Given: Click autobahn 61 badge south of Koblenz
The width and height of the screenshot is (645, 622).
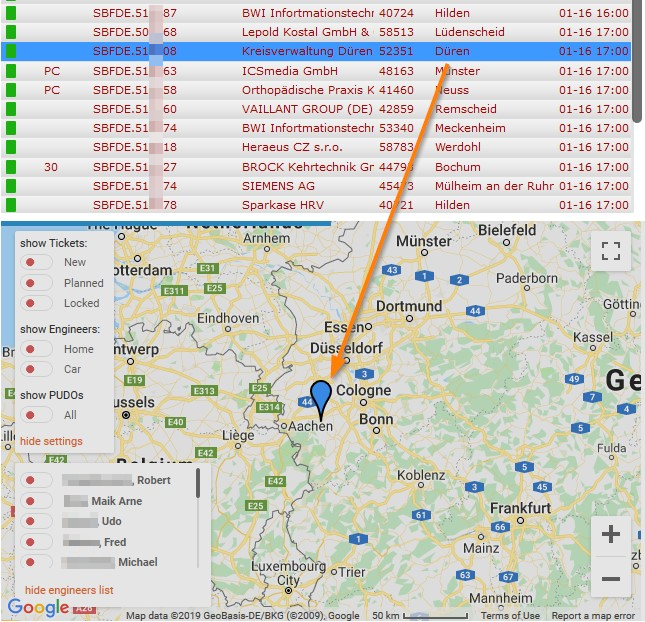Looking at the screenshot, I should [x=421, y=515].
